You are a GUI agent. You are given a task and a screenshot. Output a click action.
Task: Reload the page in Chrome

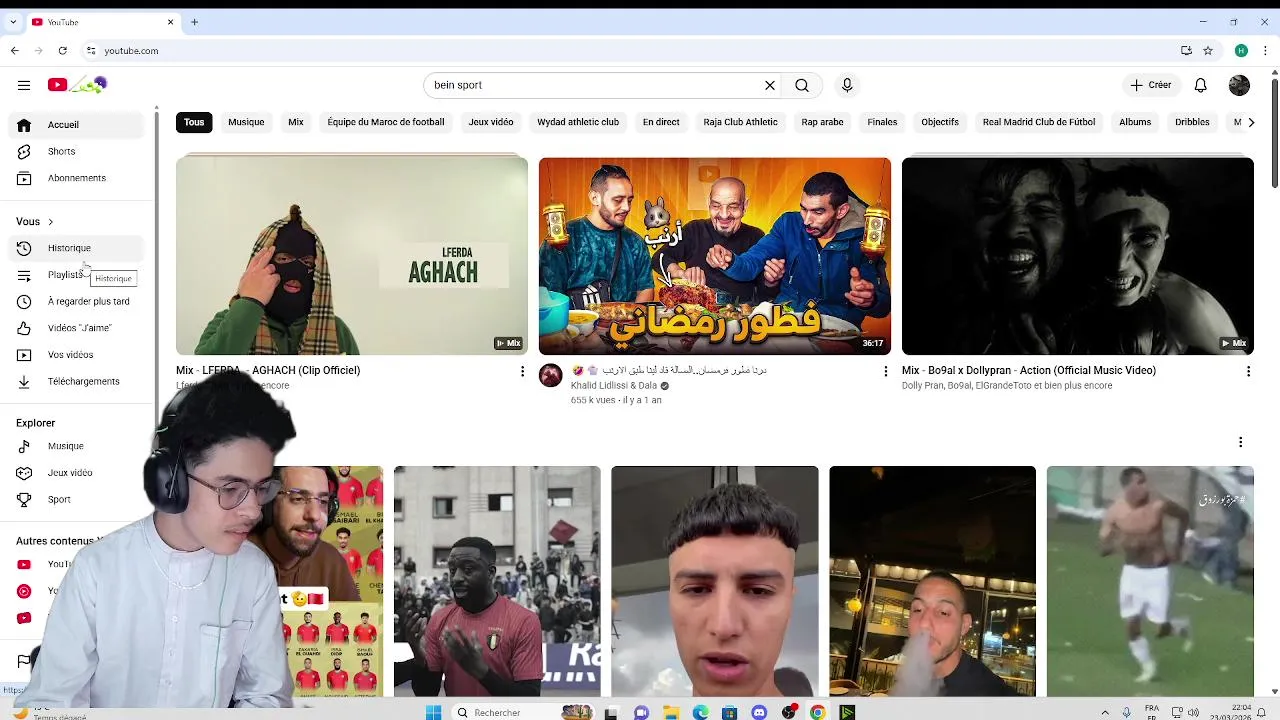62,51
